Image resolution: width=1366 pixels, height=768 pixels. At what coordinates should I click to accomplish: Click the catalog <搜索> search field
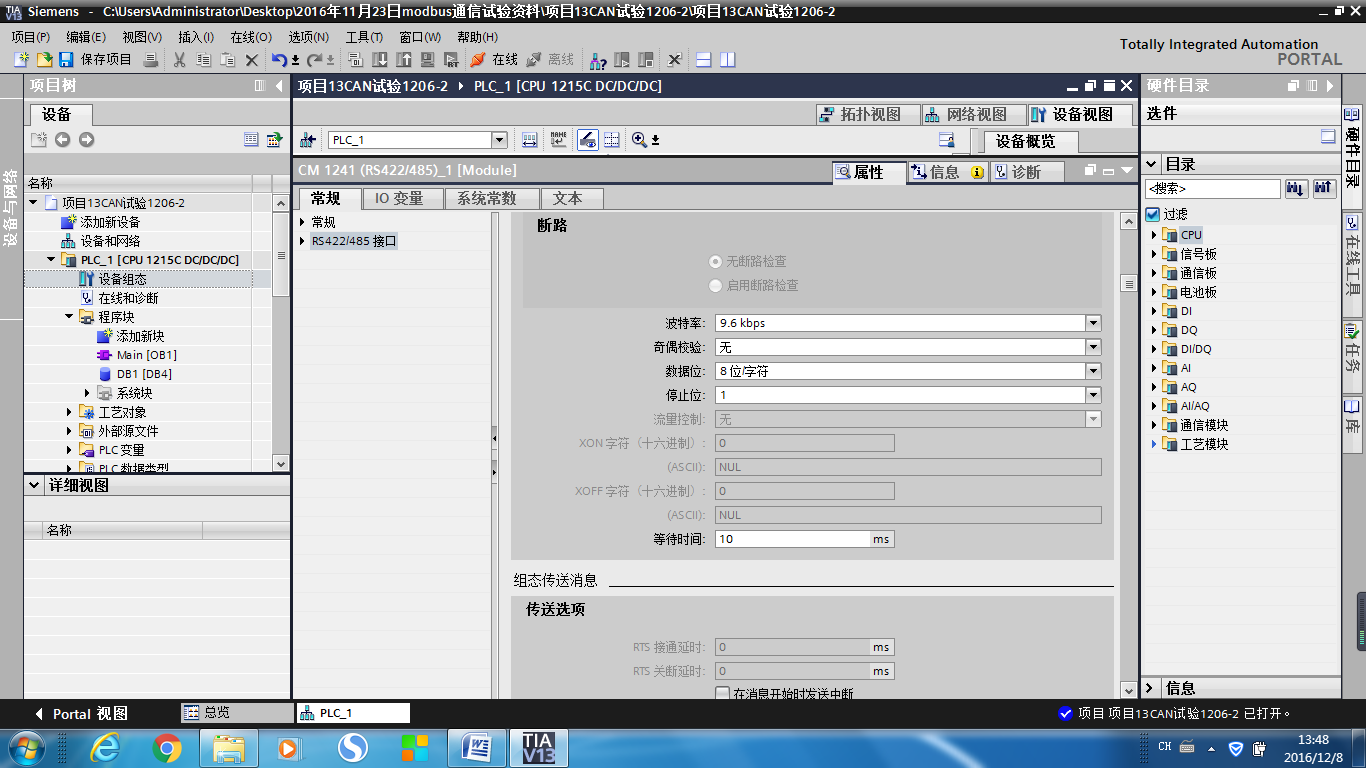(1212, 188)
